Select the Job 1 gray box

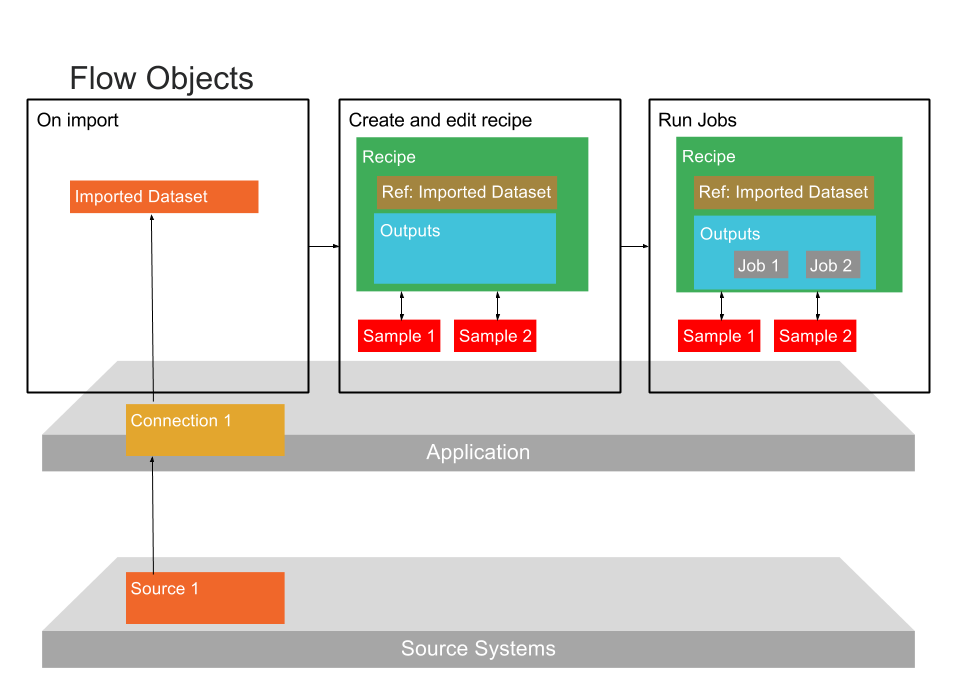[761, 265]
